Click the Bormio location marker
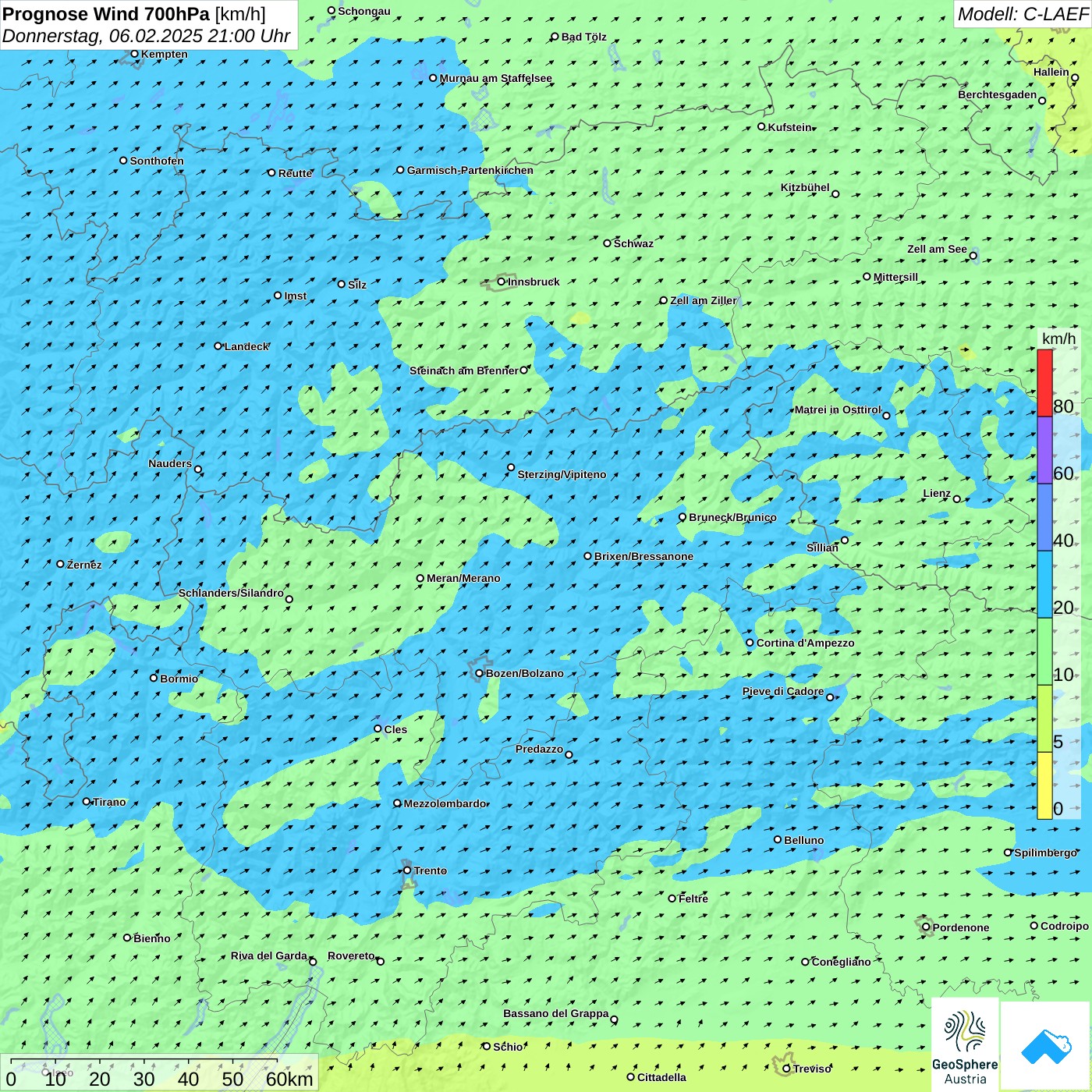This screenshot has width=1092, height=1092. (x=154, y=678)
